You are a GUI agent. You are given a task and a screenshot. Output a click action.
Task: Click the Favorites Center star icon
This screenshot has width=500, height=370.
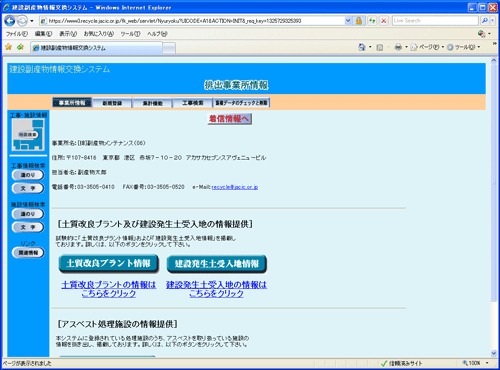coord(8,47)
